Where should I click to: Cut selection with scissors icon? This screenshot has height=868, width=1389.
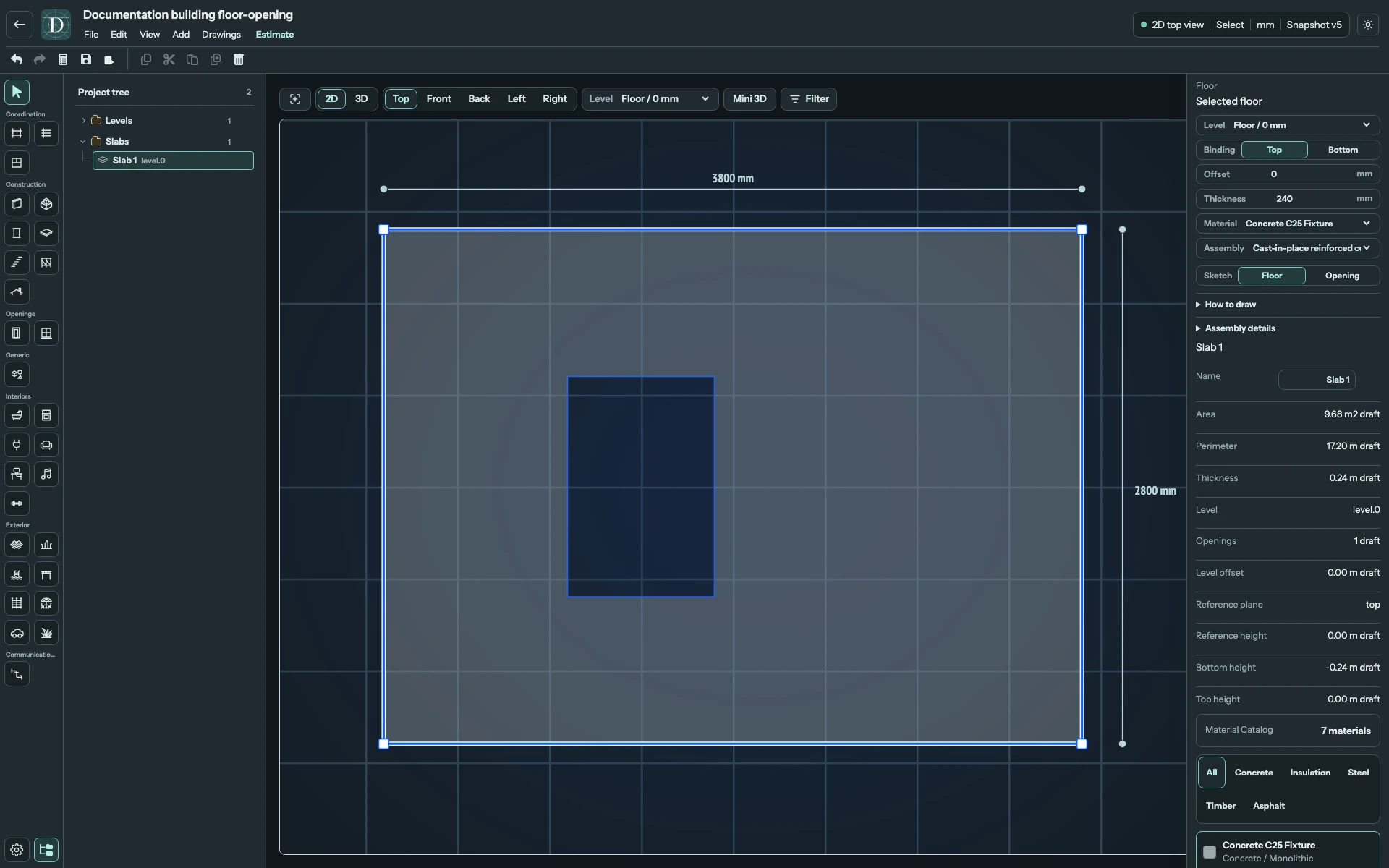tap(169, 59)
